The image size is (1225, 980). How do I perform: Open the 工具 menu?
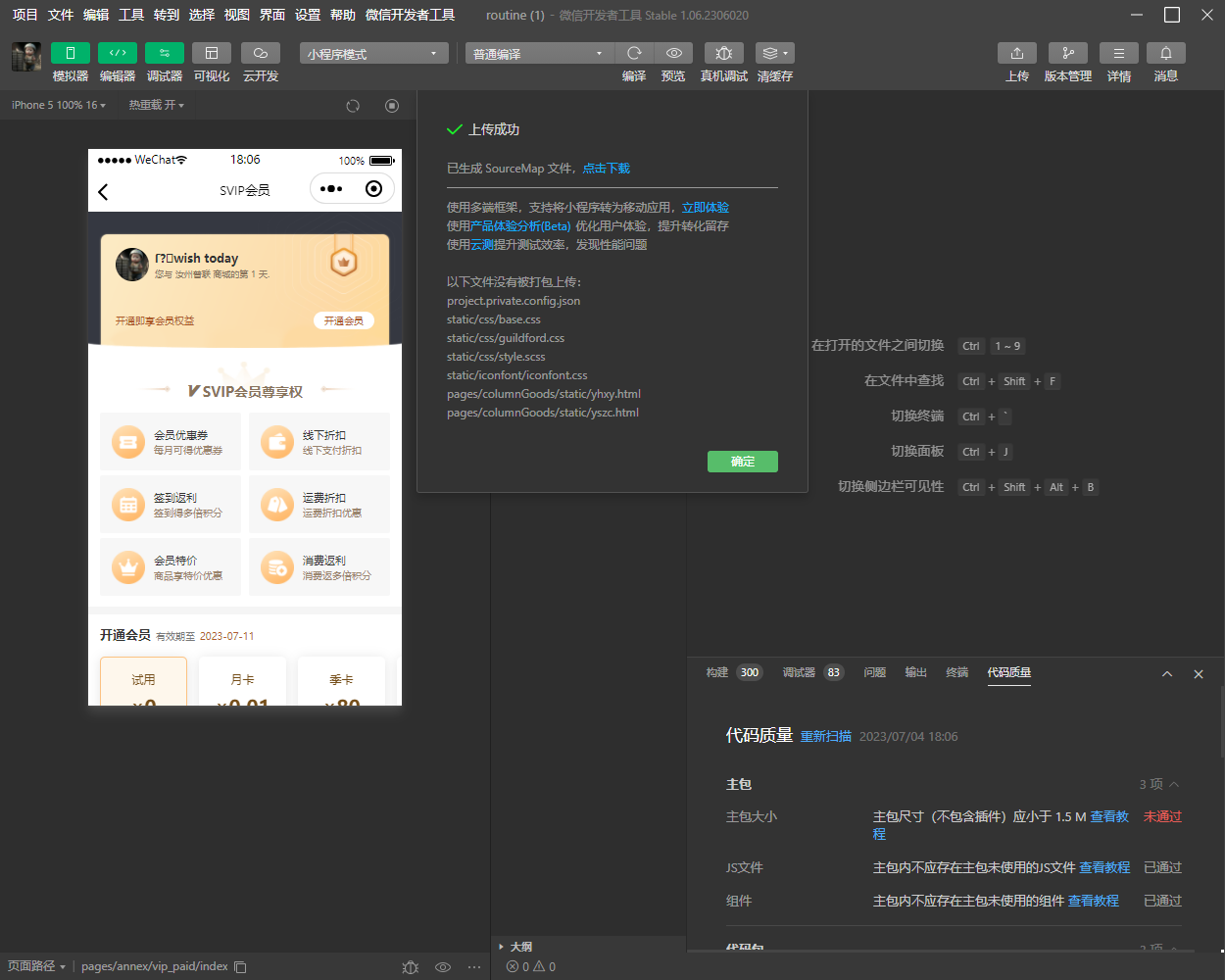tap(131, 15)
